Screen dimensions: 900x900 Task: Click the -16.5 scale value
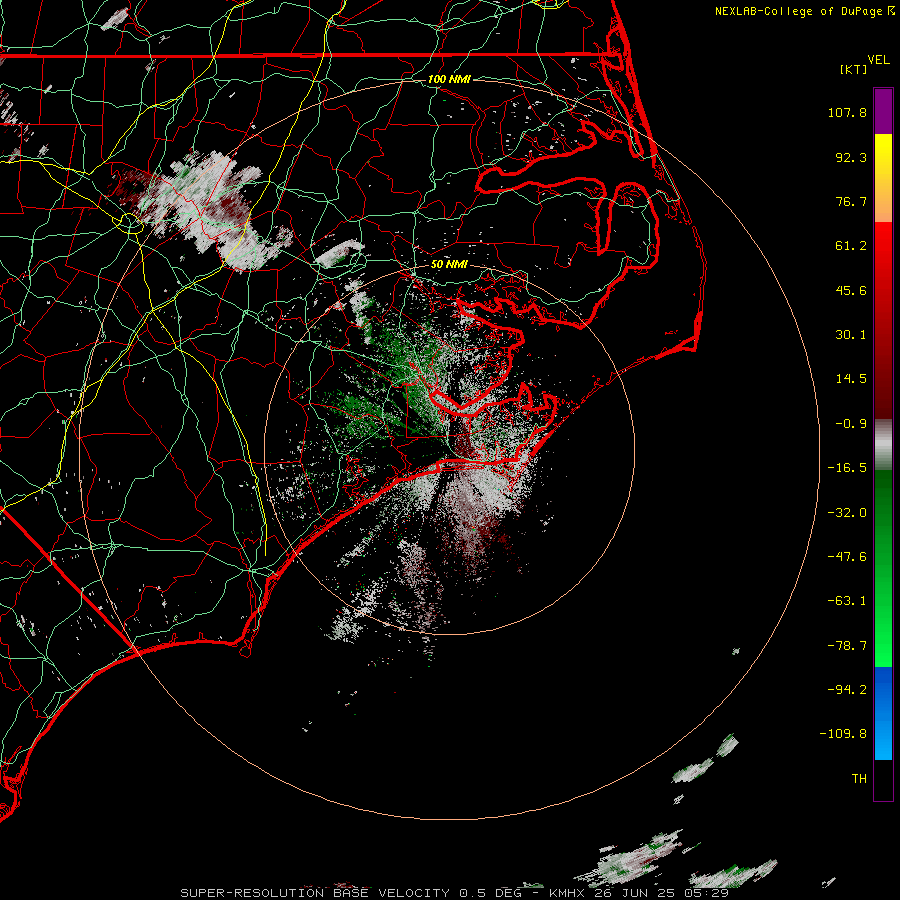click(847, 468)
